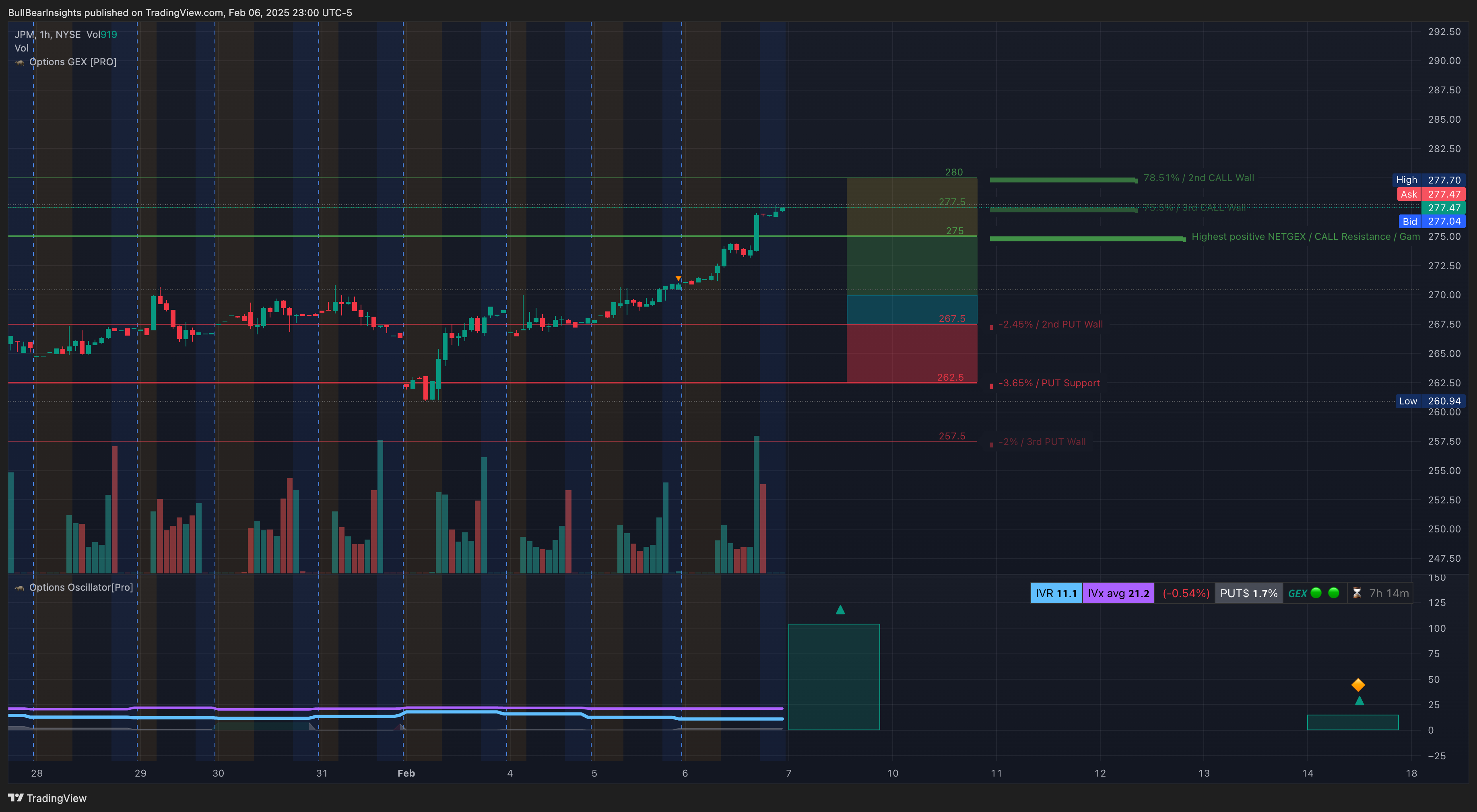
Task: Click the 292.50 price axis label
Action: 1444,31
